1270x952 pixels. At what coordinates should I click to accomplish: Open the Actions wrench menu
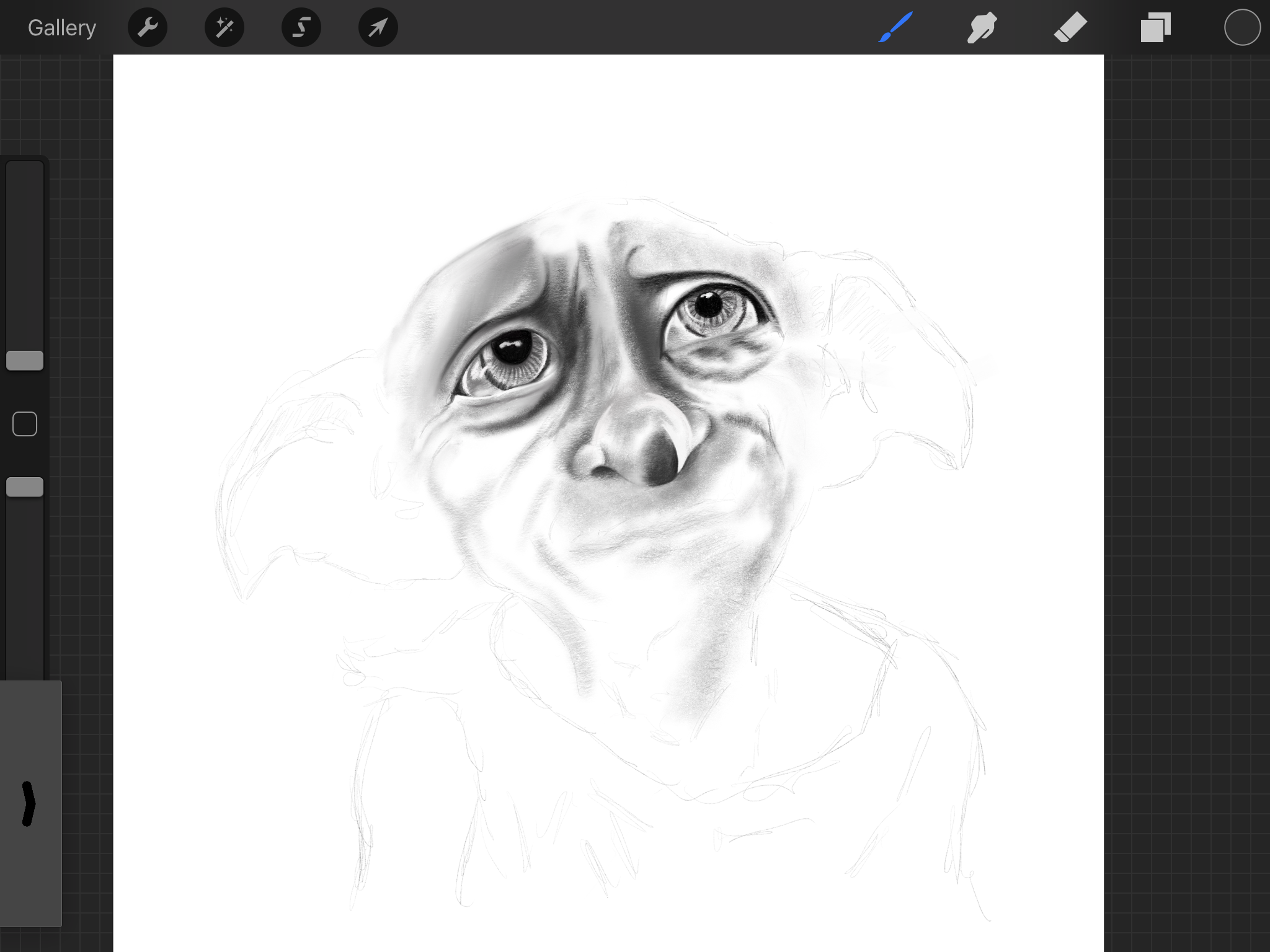tap(148, 27)
